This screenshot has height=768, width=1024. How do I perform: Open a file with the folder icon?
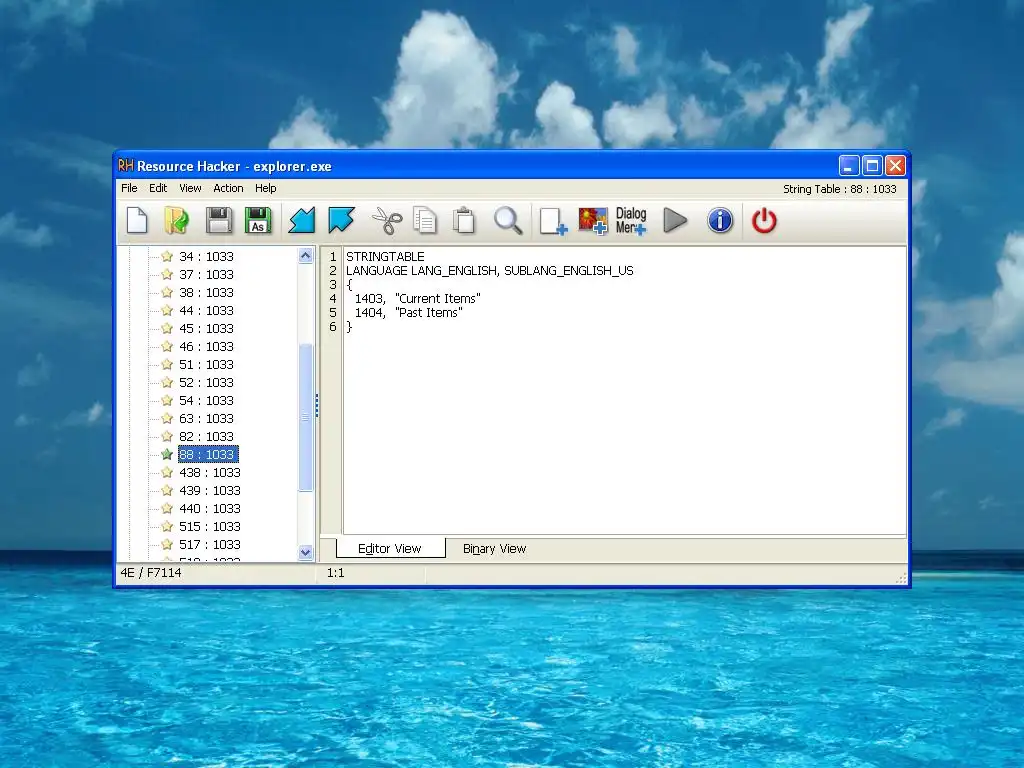[x=176, y=220]
